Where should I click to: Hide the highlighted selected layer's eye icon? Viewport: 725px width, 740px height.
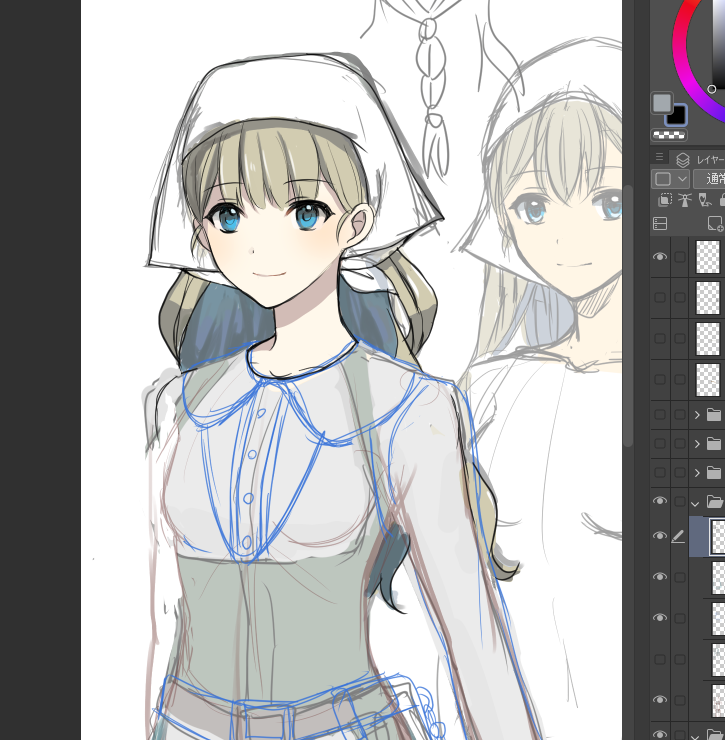pyautogui.click(x=660, y=536)
